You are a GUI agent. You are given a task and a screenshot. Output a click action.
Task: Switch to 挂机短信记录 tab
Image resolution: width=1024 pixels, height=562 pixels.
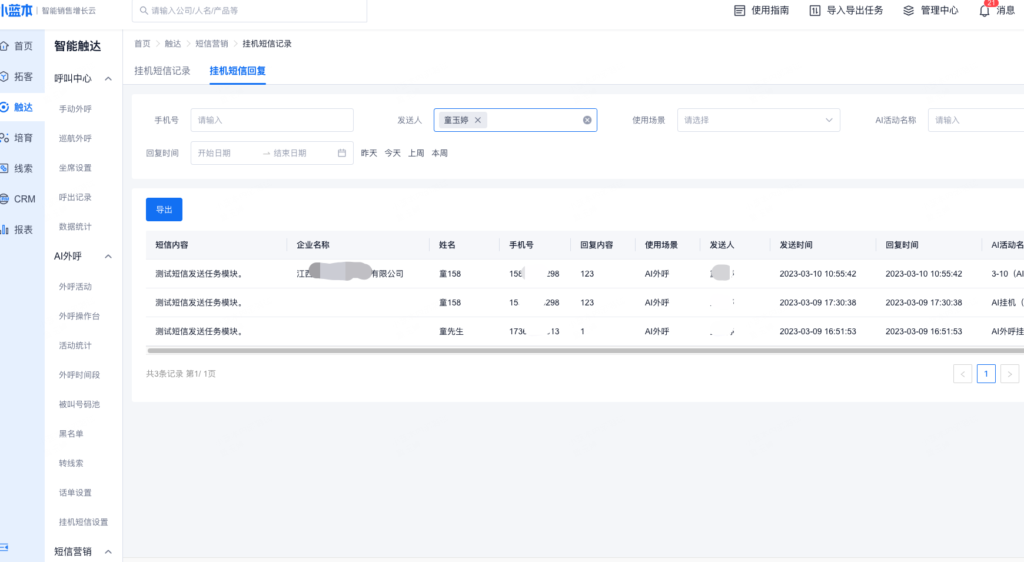162,71
